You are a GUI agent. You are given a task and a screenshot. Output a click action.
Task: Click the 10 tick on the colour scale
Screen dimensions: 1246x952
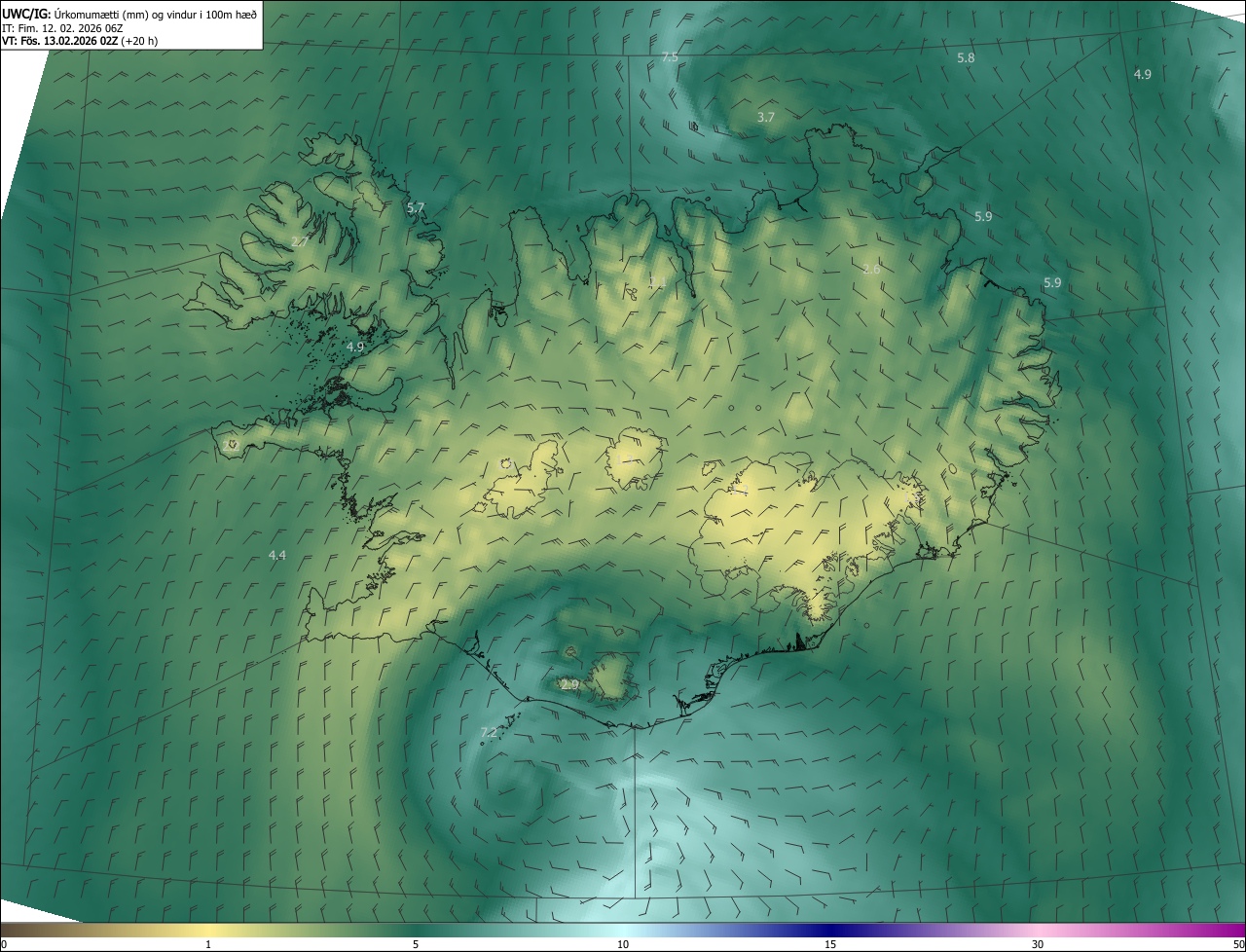pyautogui.click(x=623, y=944)
